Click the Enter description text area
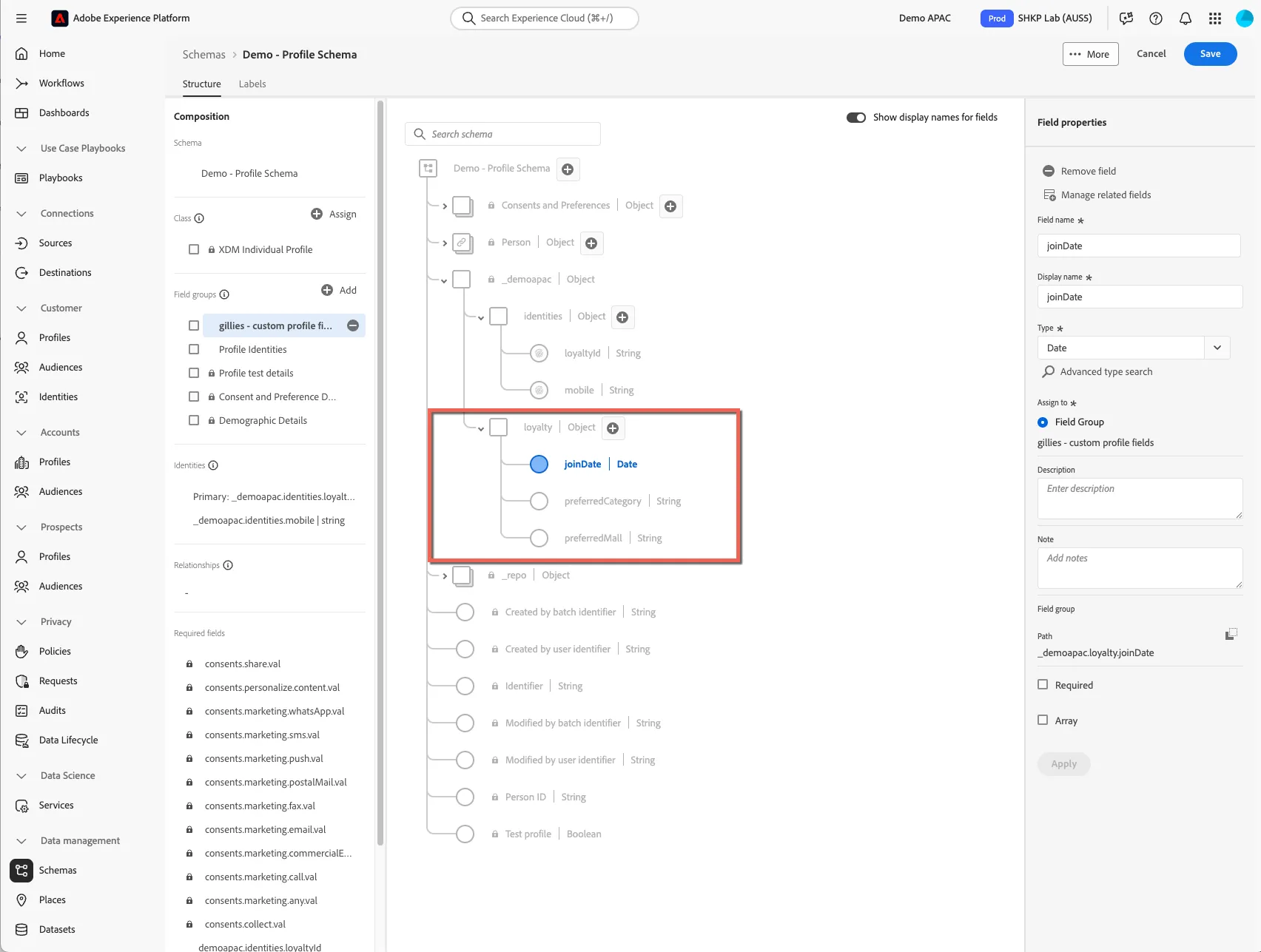 point(1140,498)
